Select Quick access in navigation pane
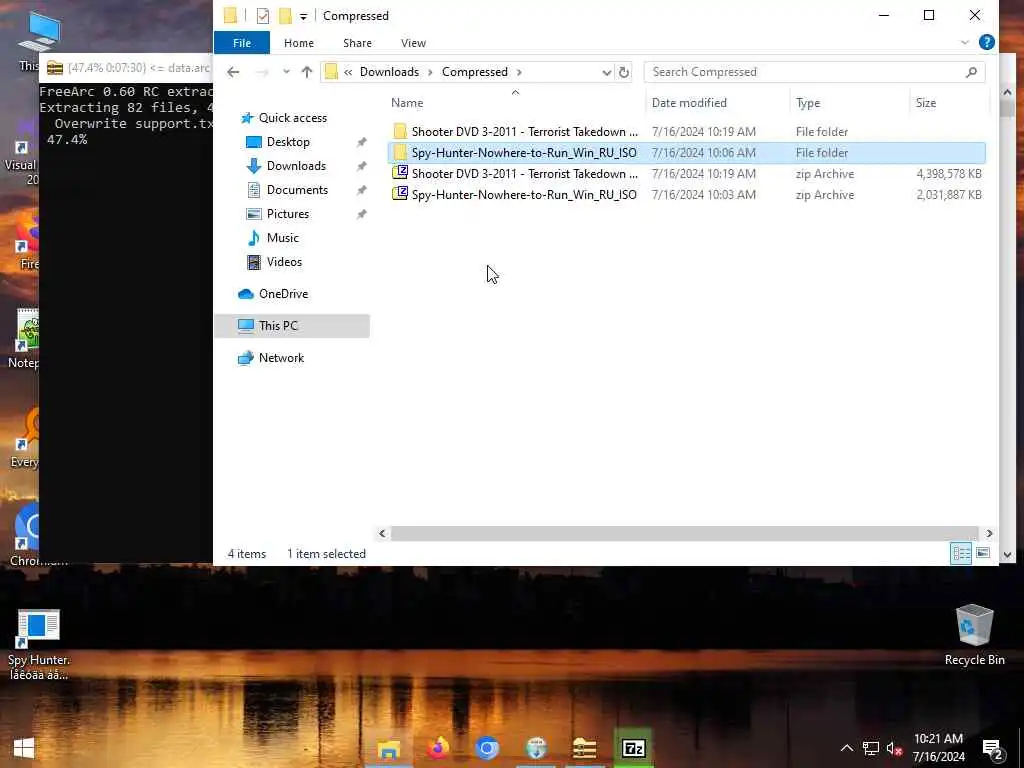1024x768 pixels. coord(293,118)
